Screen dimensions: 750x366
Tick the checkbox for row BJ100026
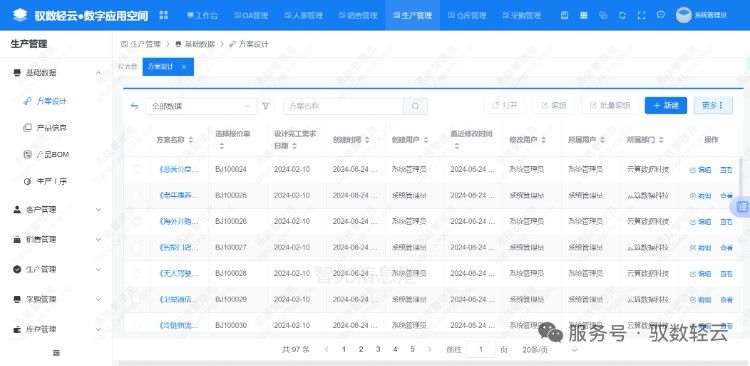pyautogui.click(x=136, y=222)
